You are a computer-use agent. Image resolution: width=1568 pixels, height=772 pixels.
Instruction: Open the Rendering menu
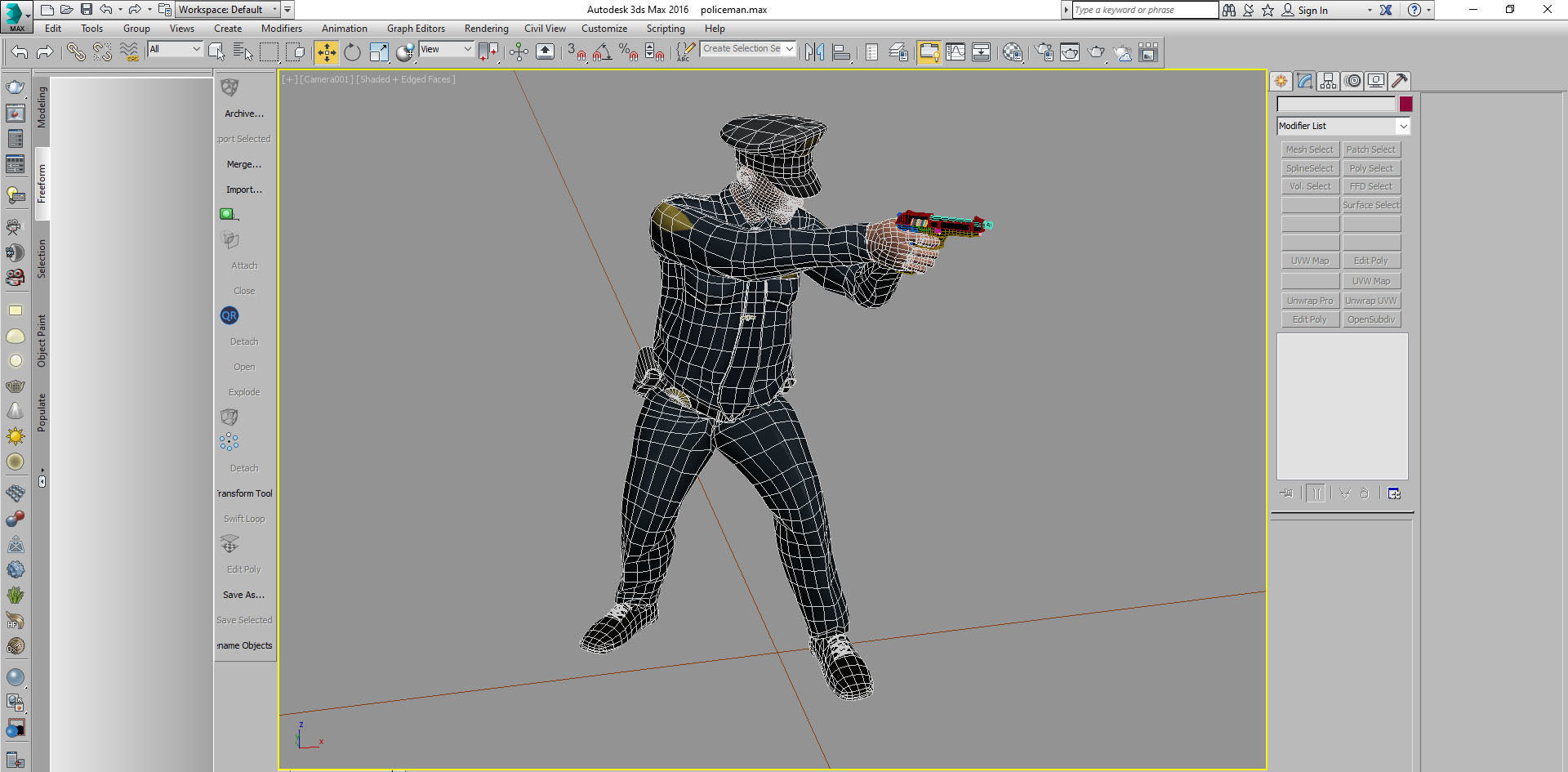tap(486, 28)
